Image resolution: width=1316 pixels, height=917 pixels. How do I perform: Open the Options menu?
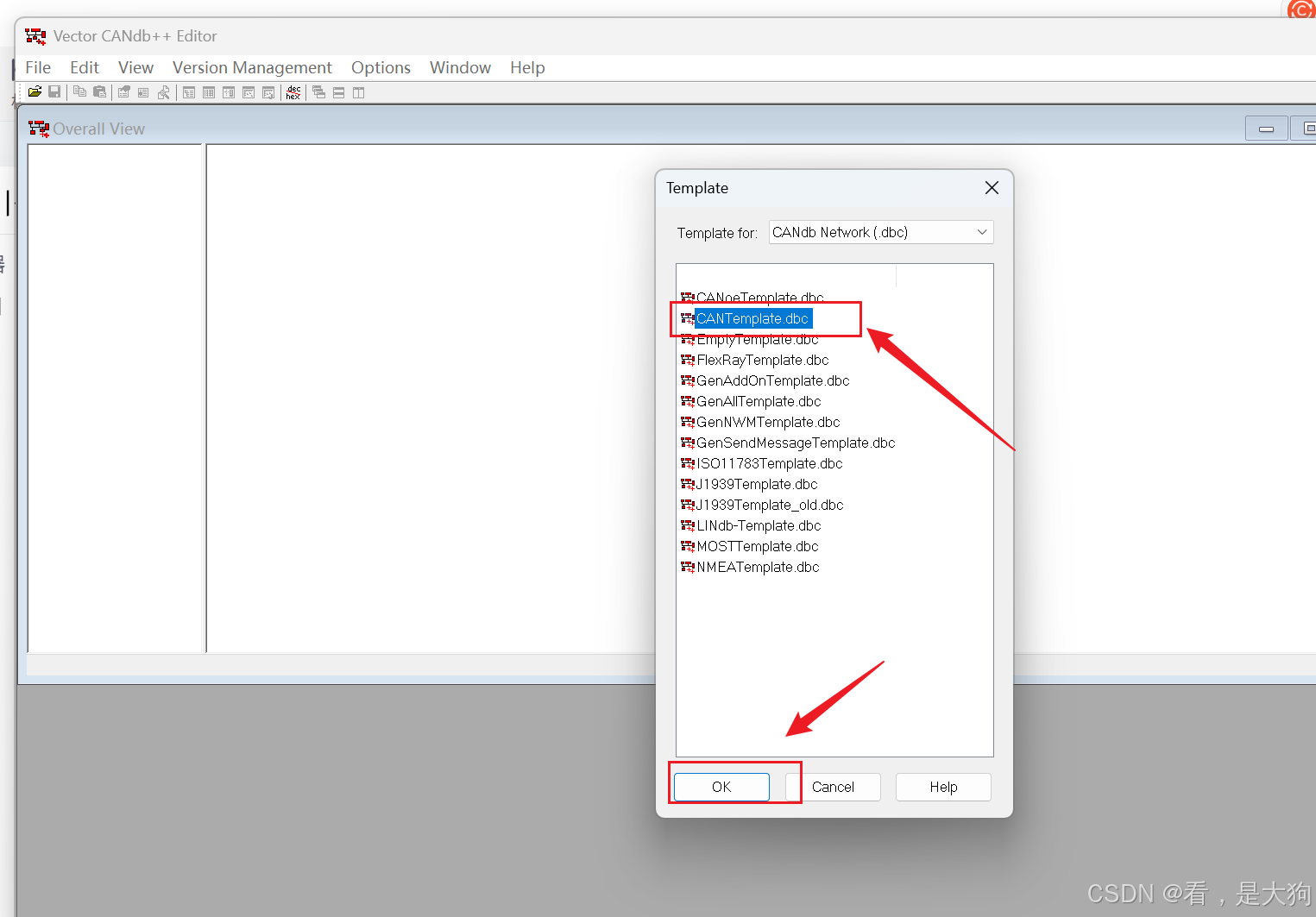(381, 67)
